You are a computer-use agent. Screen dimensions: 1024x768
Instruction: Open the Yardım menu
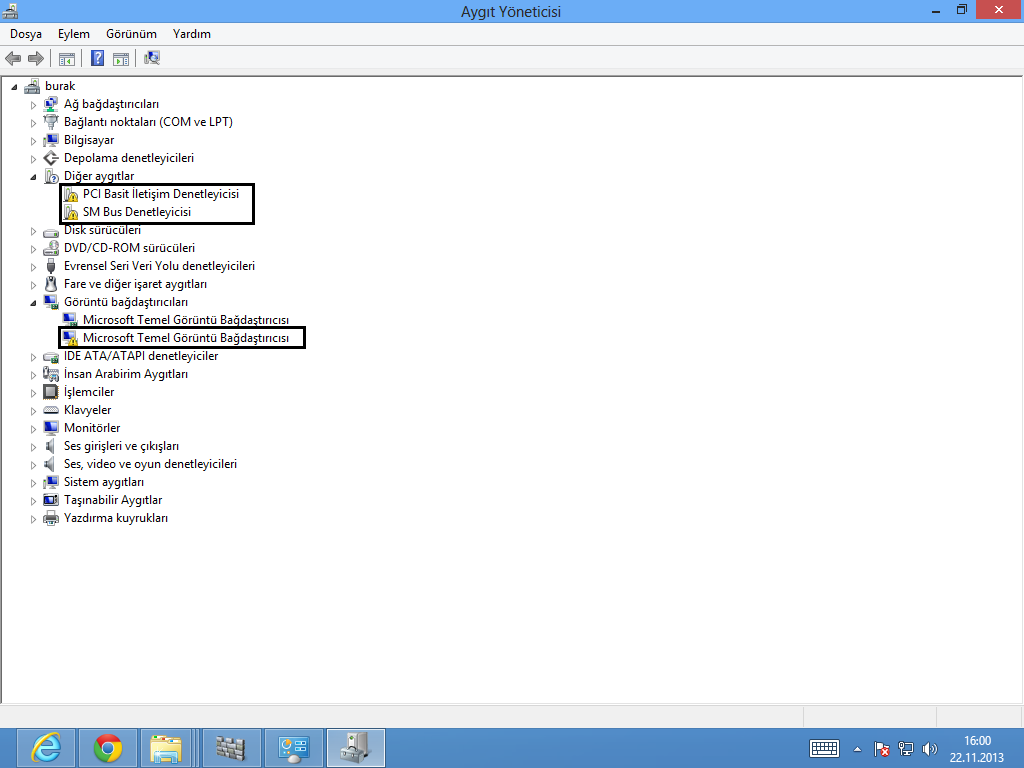(x=191, y=34)
